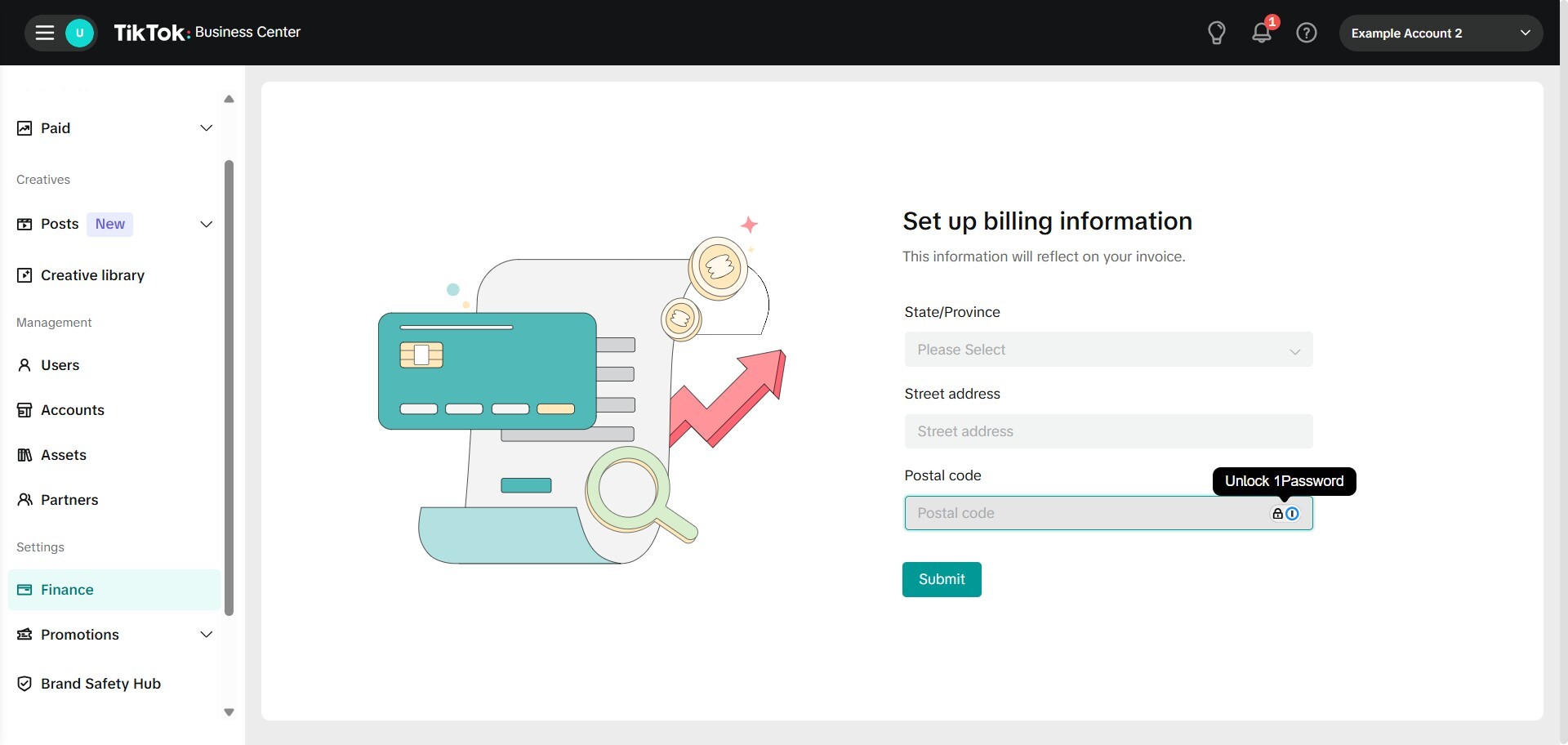
Task: Click the Street address input field
Action: click(x=1107, y=431)
